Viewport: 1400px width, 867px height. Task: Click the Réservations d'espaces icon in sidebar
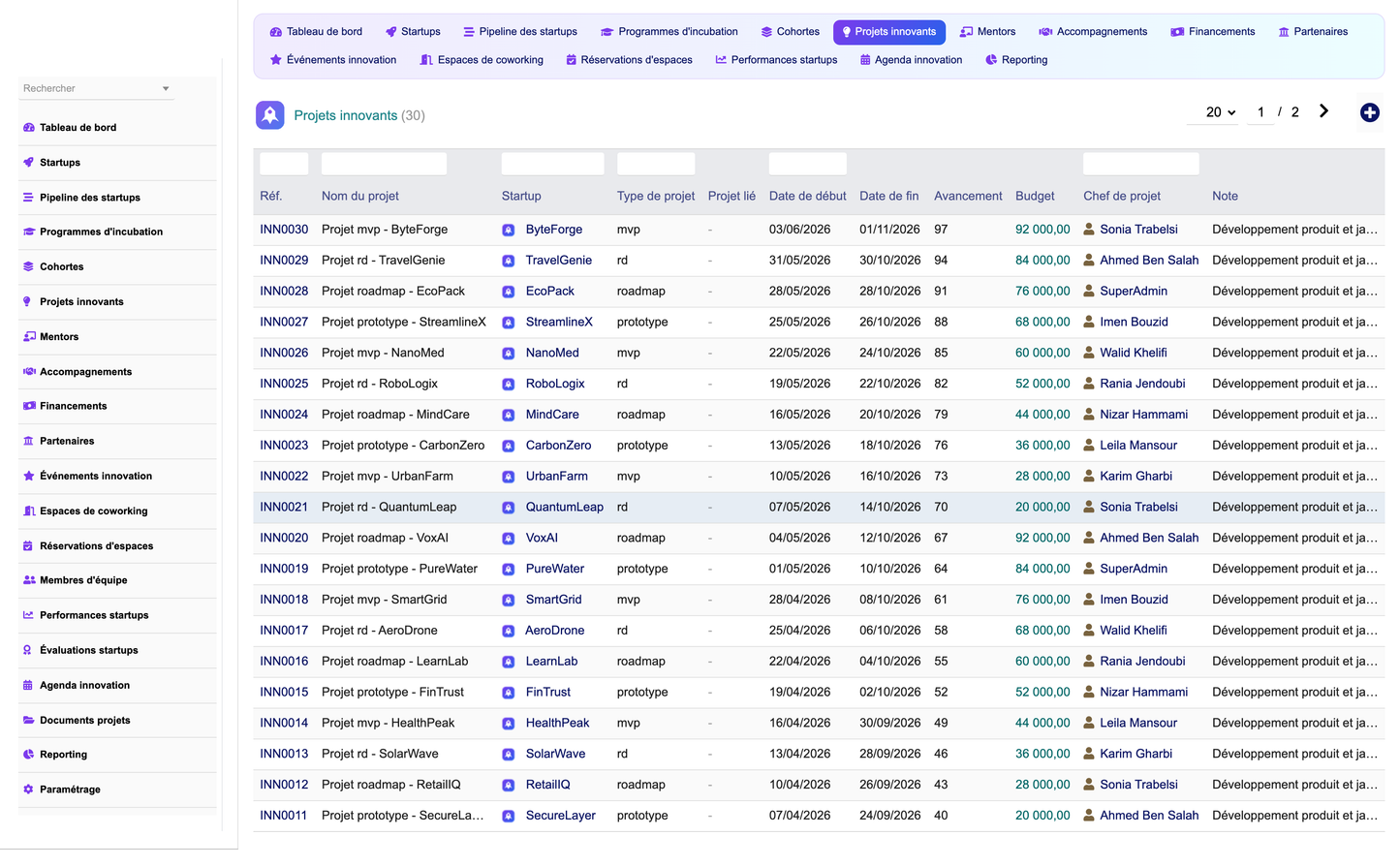(x=28, y=545)
